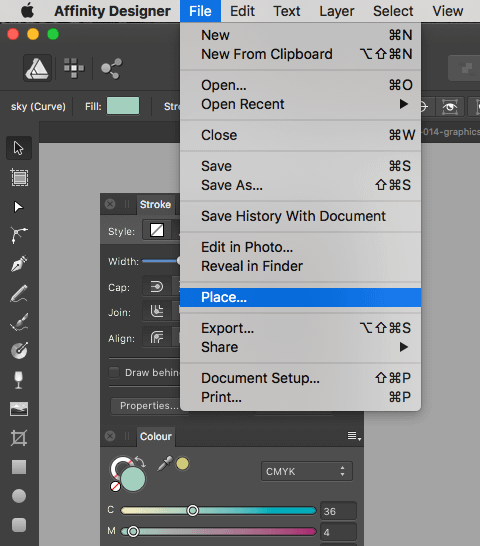Viewport: 480px width, 546px height.
Task: Open the Layer menu
Action: tap(337, 11)
